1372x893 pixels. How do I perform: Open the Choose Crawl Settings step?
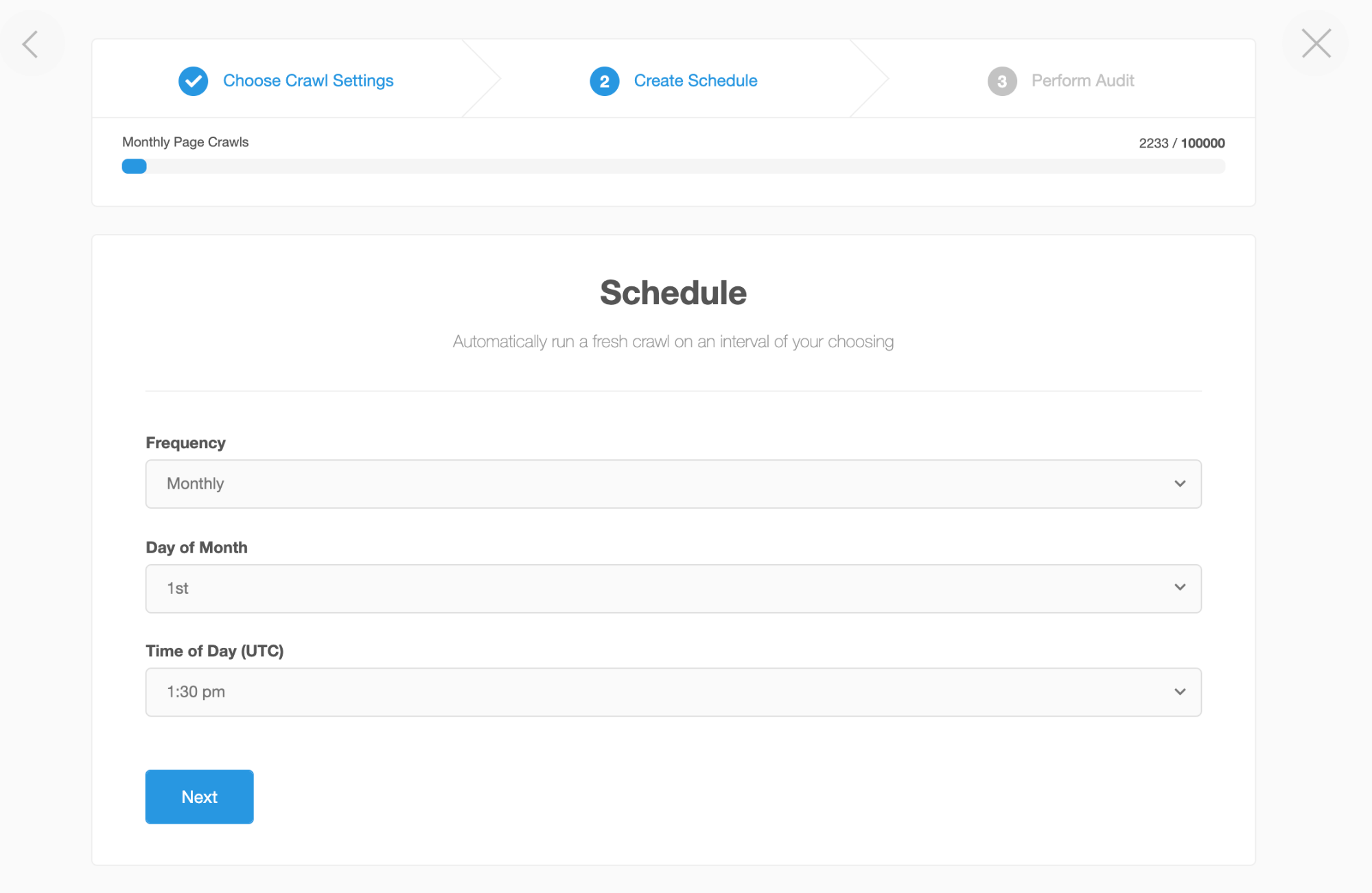[x=308, y=80]
